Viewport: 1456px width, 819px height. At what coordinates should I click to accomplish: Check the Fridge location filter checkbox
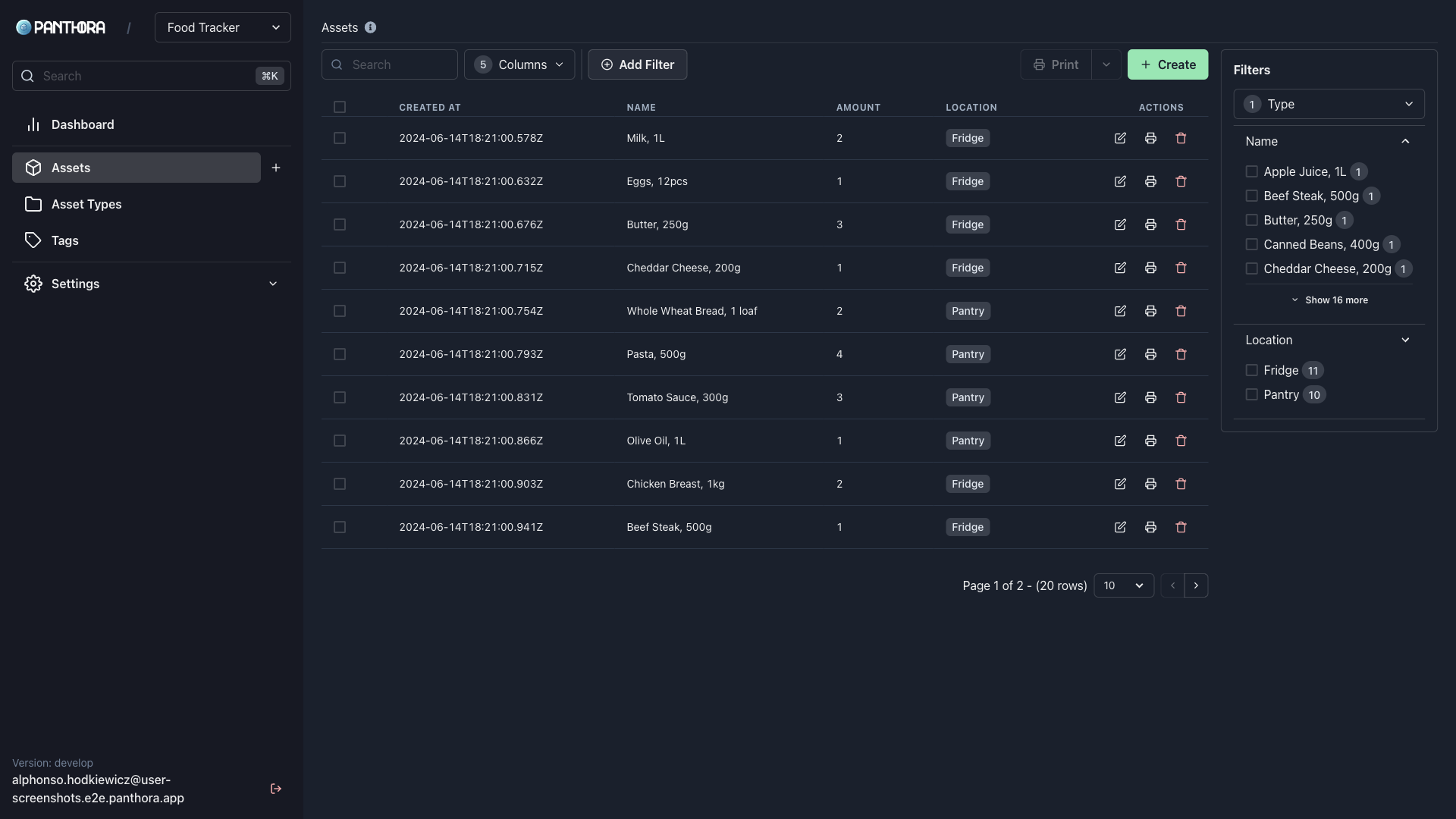(x=1251, y=370)
